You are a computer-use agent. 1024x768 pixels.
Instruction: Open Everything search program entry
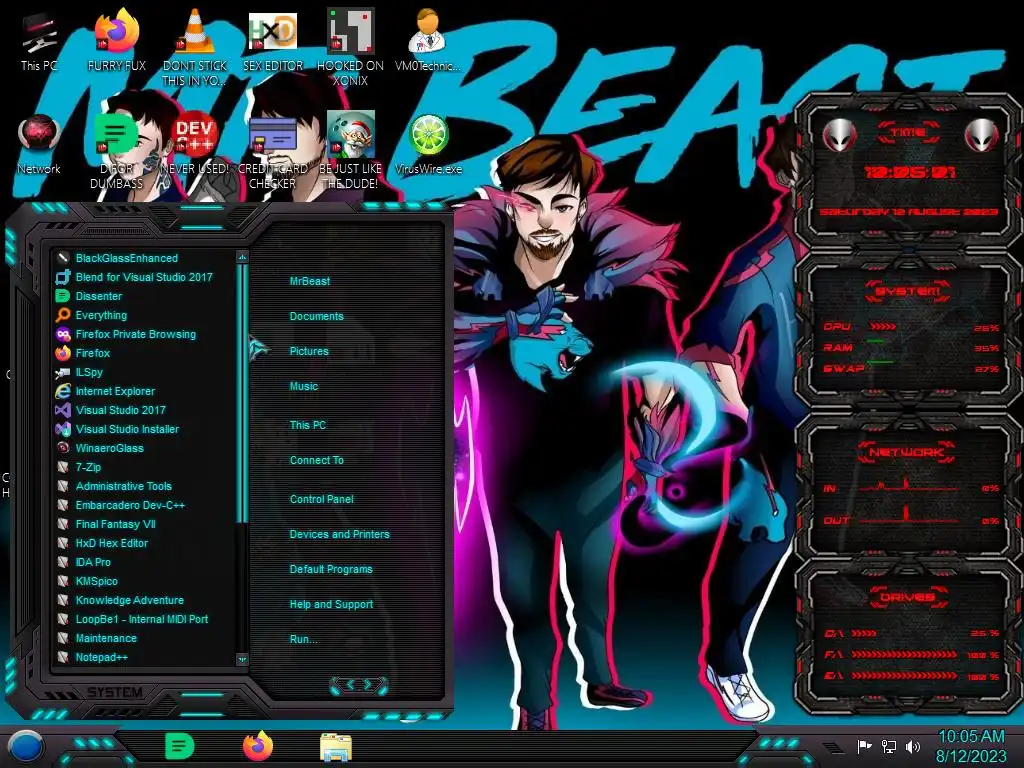[101, 315]
